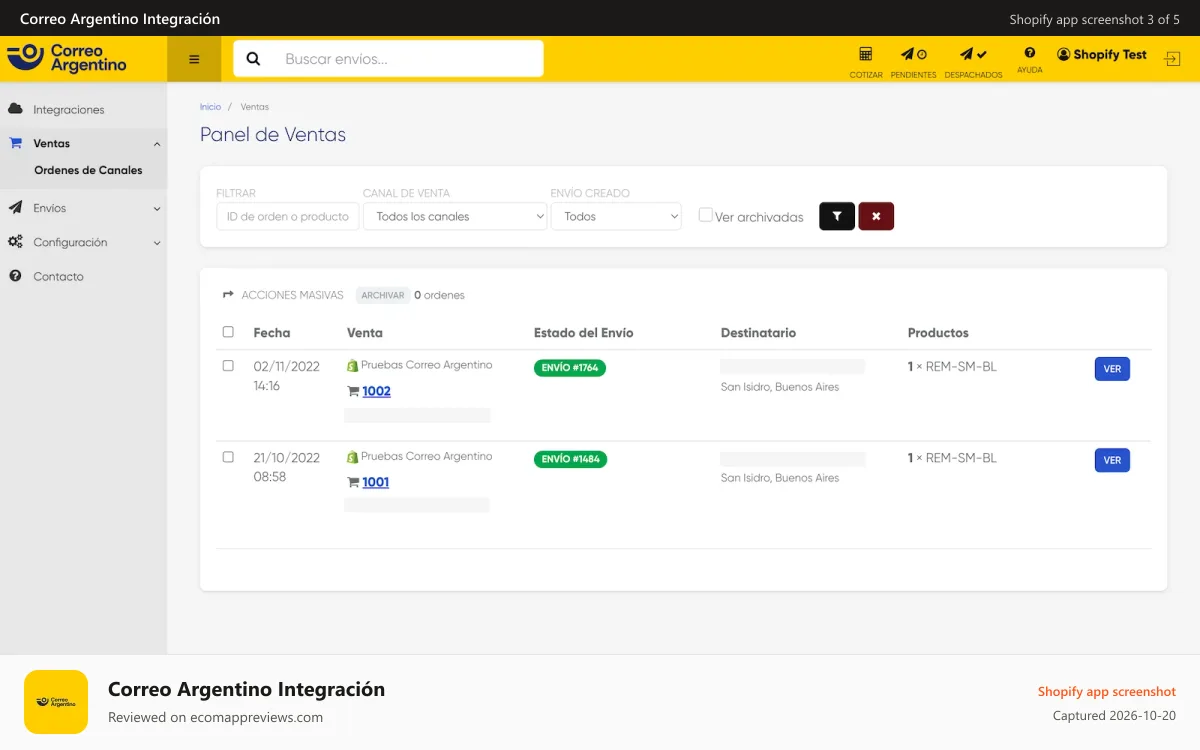Click the Acciones Masivas arrow icon
1200x750 pixels.
click(229, 295)
